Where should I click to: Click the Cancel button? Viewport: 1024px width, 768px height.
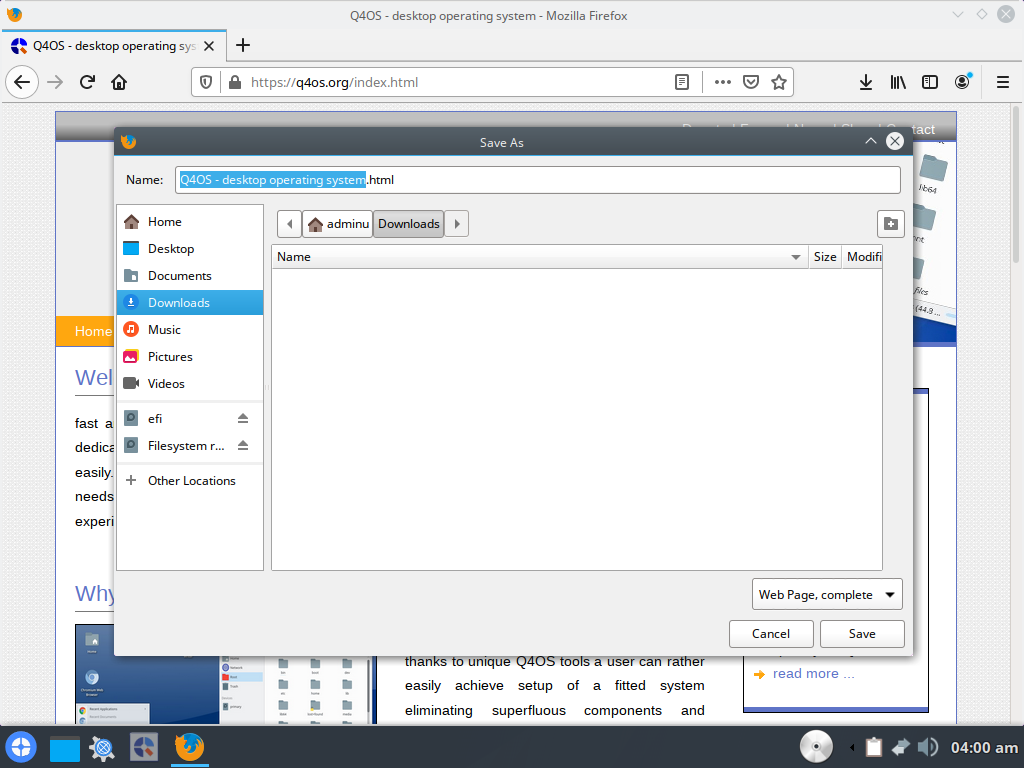771,633
